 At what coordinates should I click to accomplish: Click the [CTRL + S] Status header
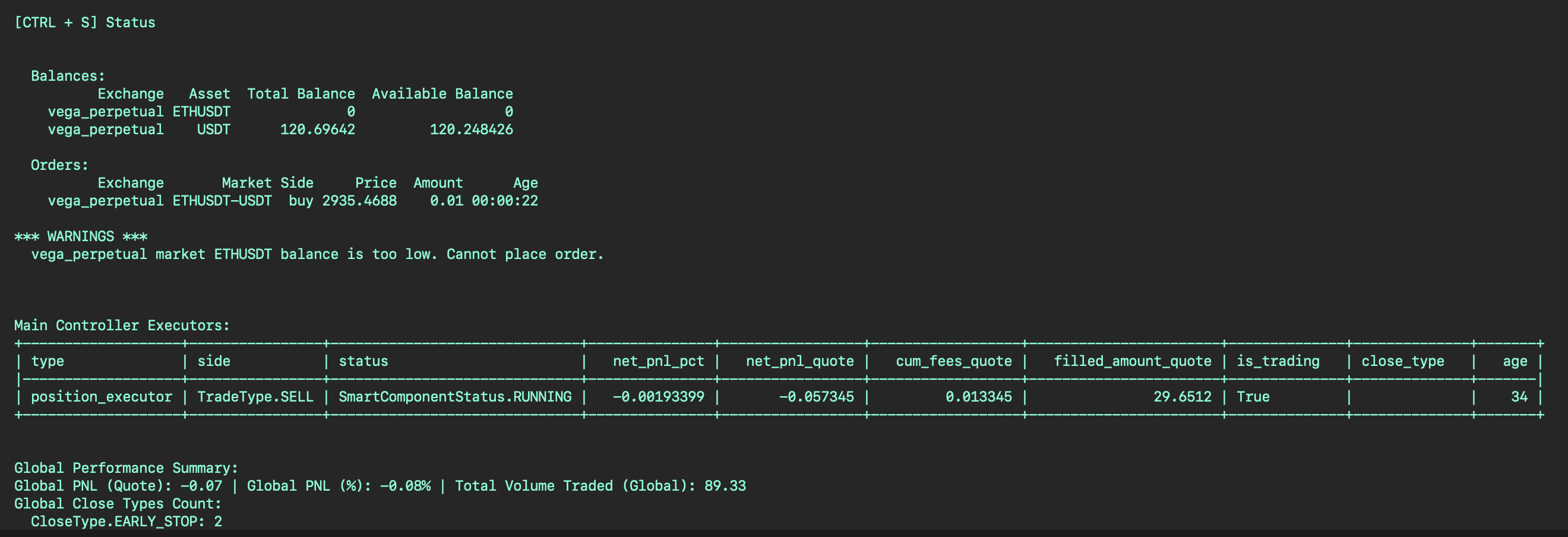click(x=84, y=23)
